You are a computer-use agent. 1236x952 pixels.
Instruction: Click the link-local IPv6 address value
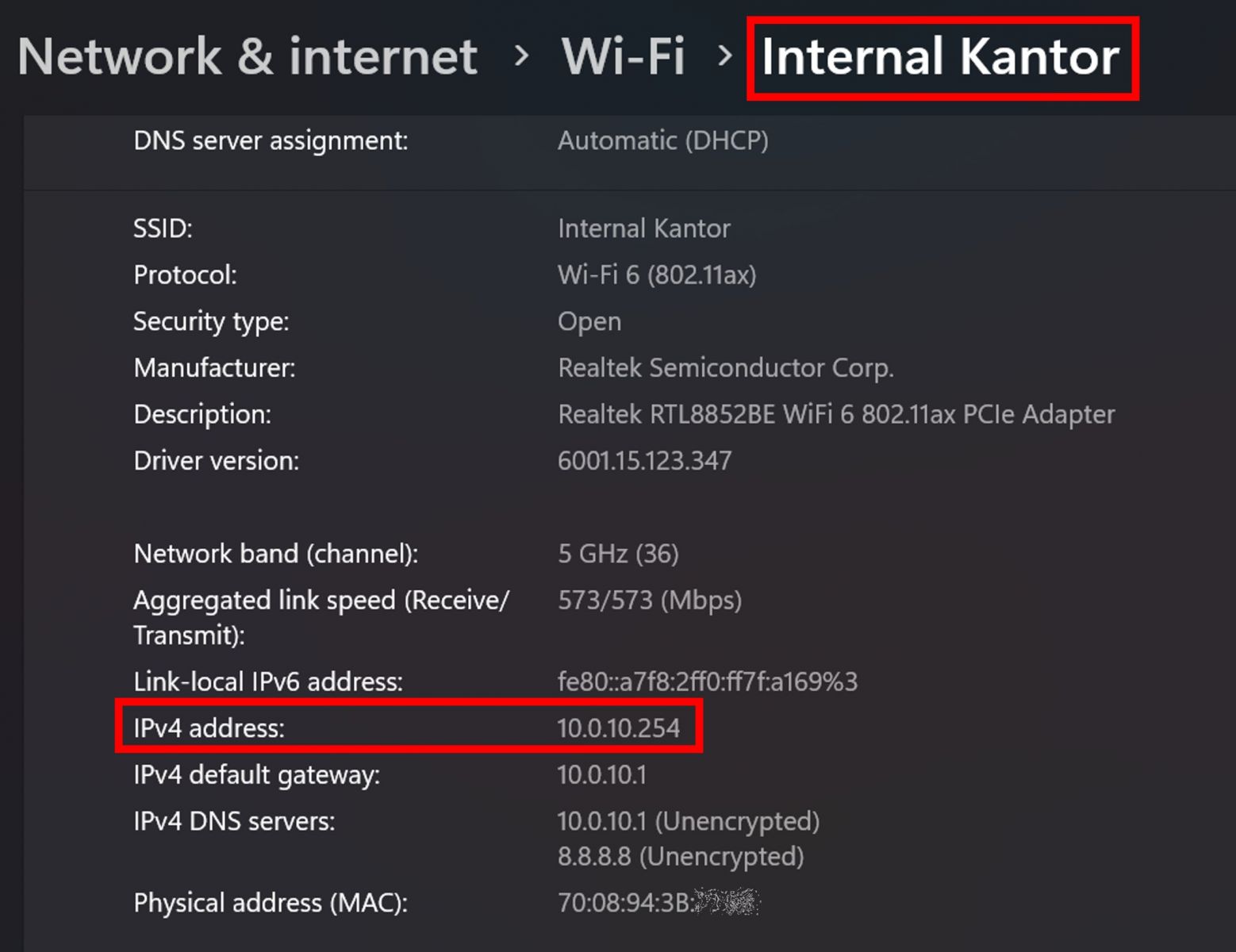click(707, 682)
